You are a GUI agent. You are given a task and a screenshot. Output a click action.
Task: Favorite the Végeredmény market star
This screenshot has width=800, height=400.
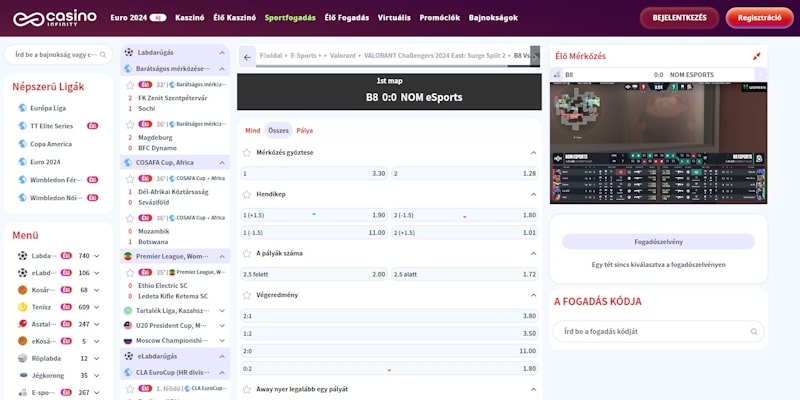point(247,295)
